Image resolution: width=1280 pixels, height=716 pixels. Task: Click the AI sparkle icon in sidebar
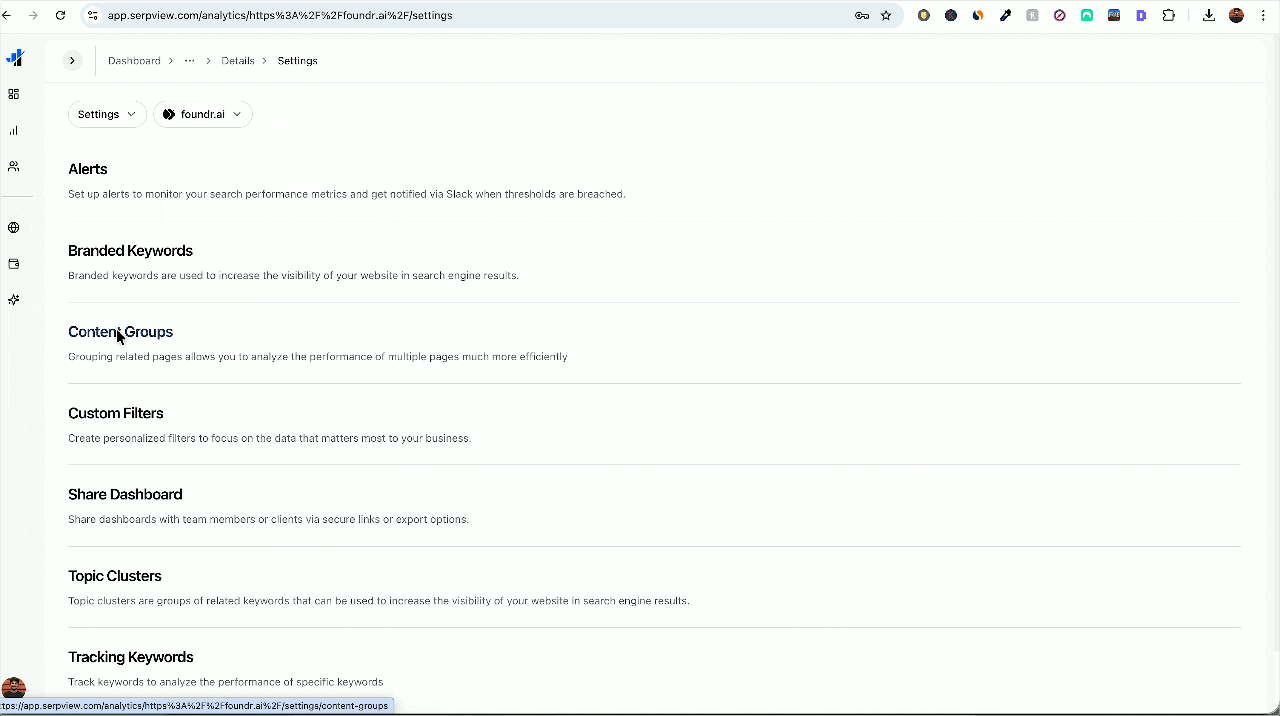[x=14, y=299]
